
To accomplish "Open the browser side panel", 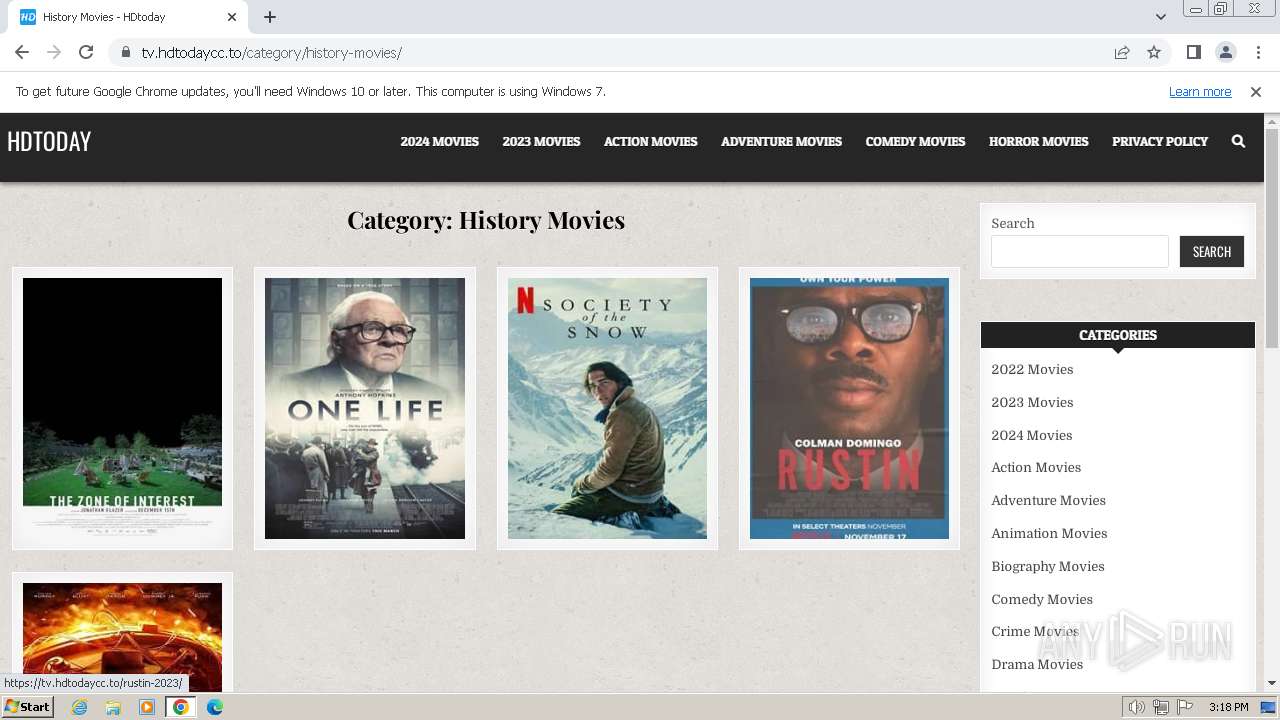I will click(x=1193, y=52).
